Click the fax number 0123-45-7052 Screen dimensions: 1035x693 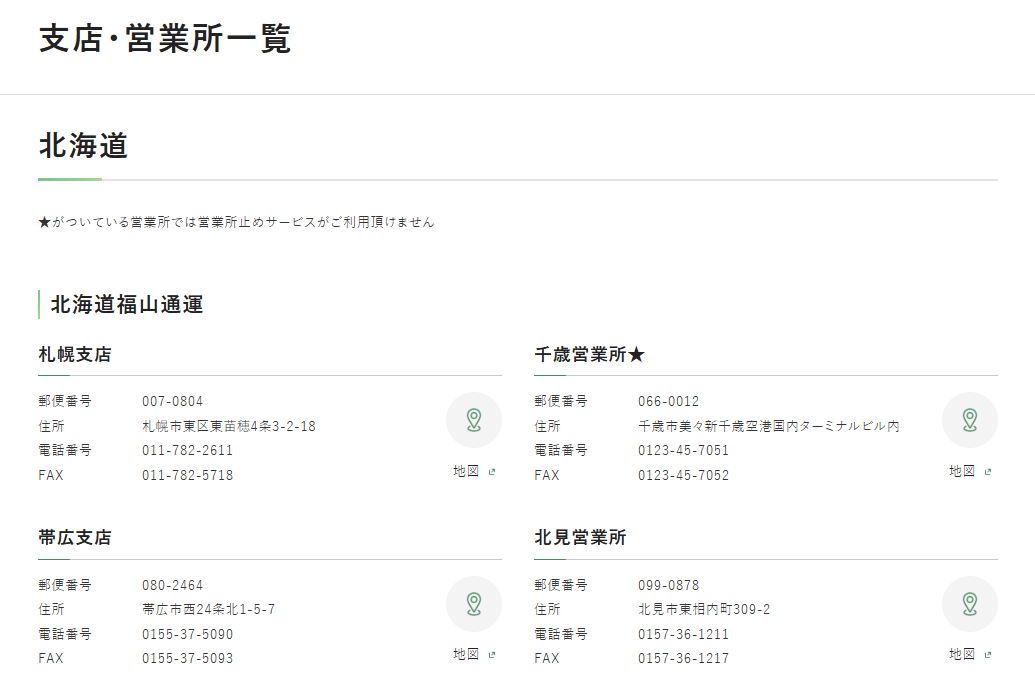[x=683, y=475]
